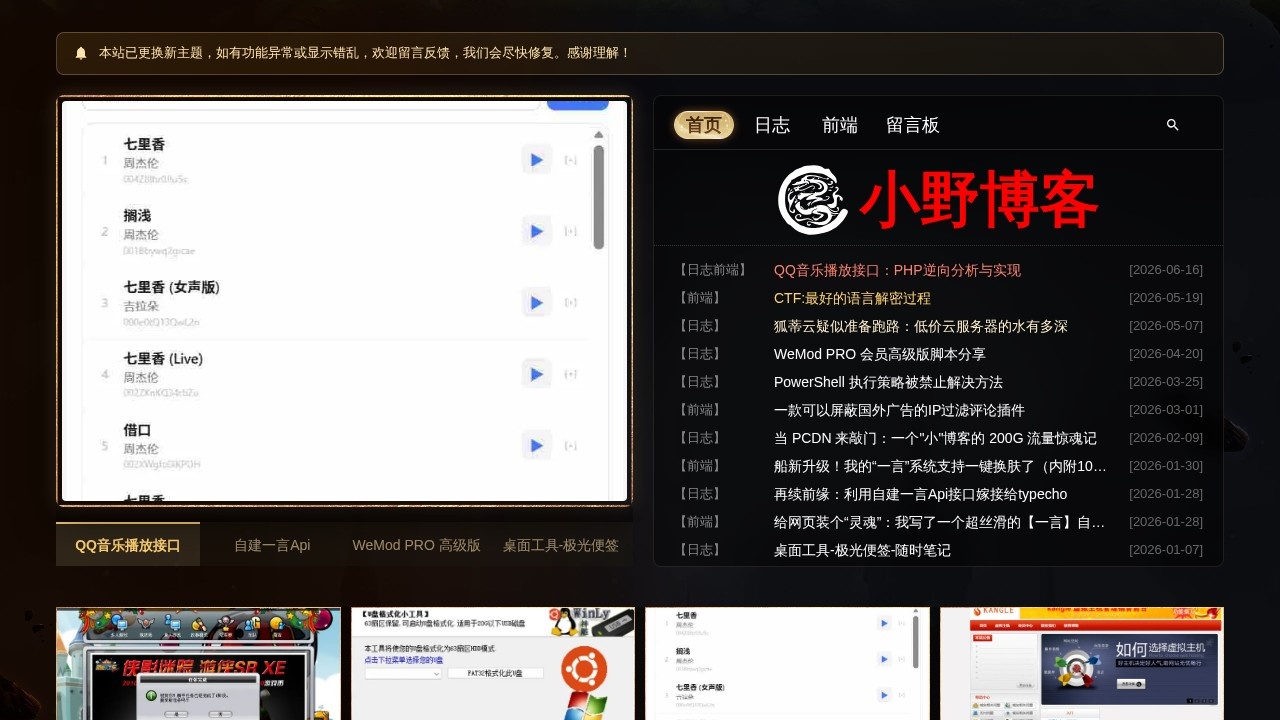This screenshot has width=1280, height=720.
Task: Select the 桌面工具-极光便签 slider tab
Action: point(560,545)
